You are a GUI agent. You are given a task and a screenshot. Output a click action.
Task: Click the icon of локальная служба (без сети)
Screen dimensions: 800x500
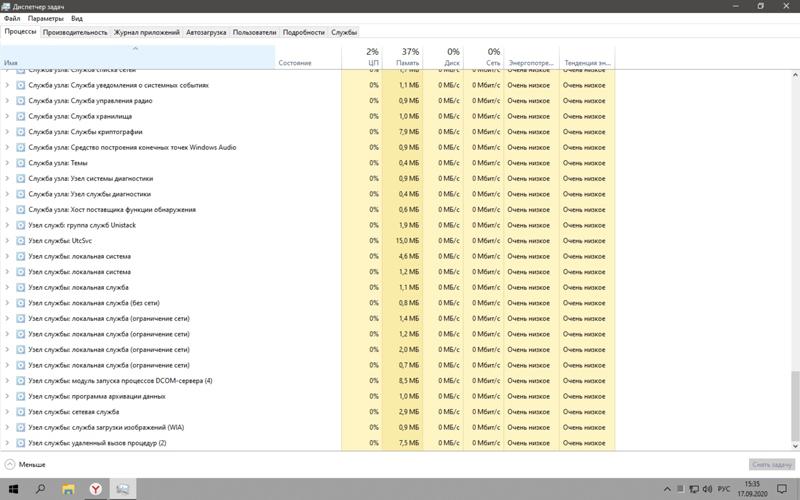(x=20, y=303)
